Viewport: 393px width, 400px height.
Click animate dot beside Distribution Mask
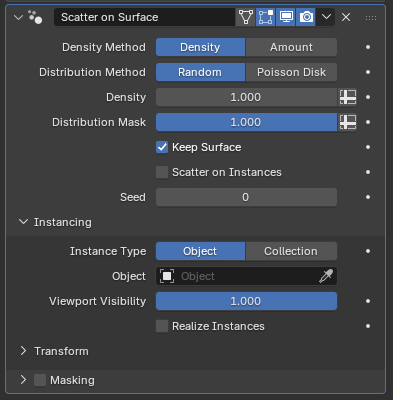coord(368,122)
